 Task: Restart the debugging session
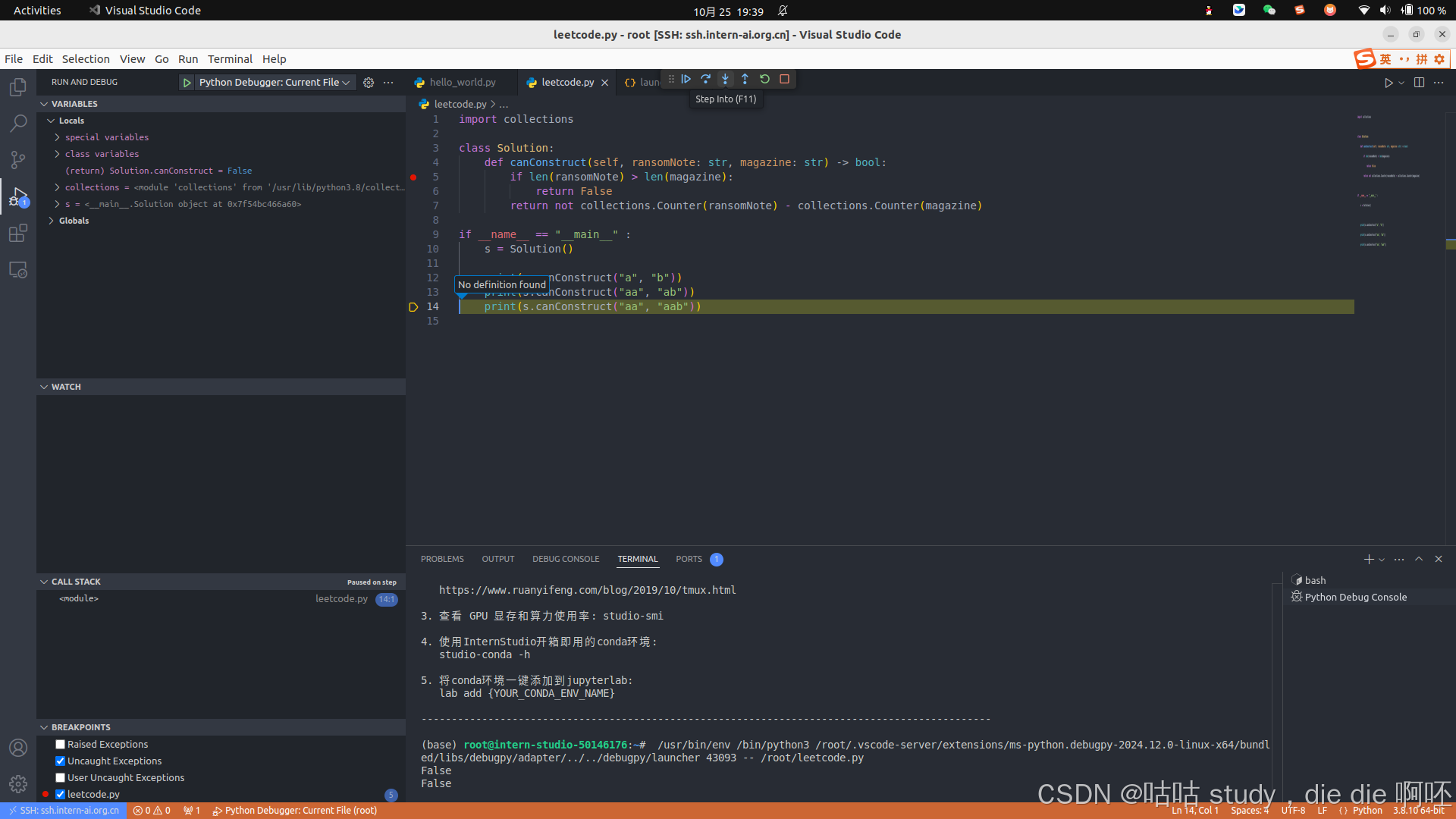[x=764, y=79]
